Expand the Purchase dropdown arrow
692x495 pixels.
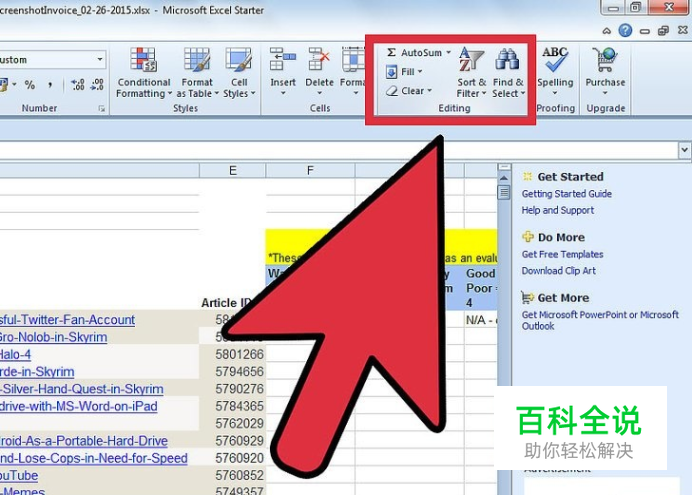click(x=605, y=93)
